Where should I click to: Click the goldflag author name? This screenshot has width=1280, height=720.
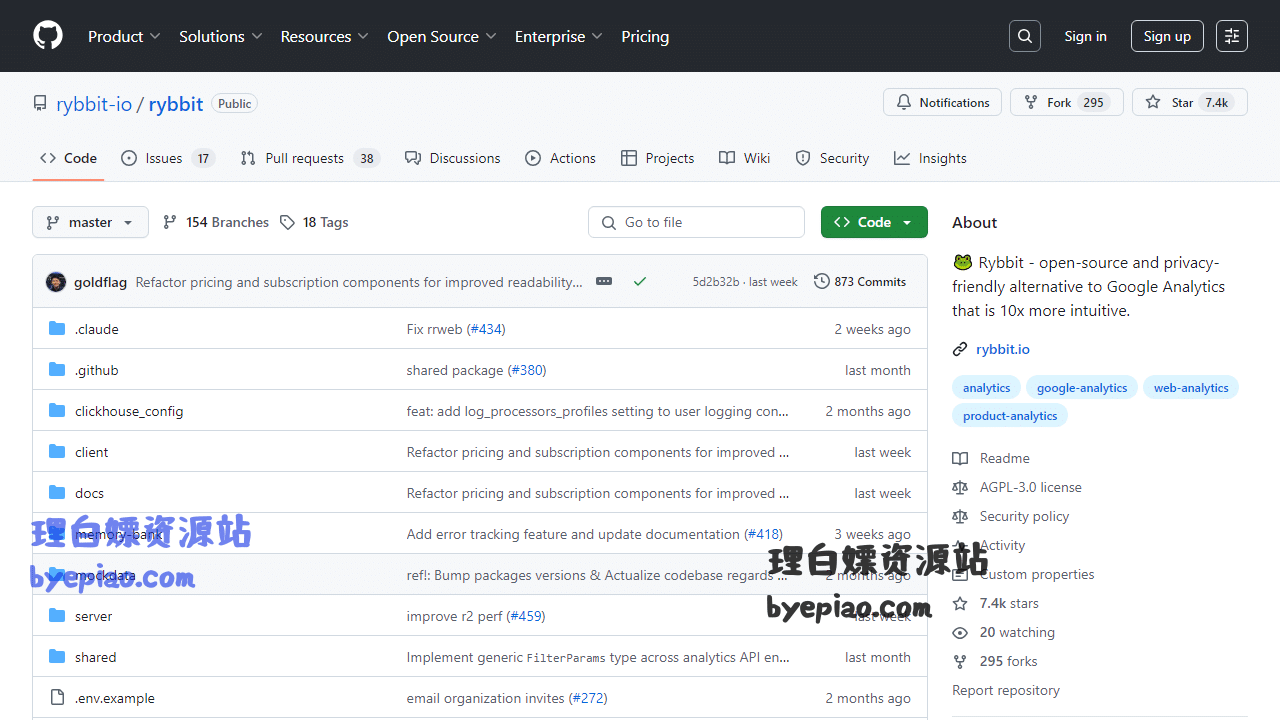click(x=100, y=282)
